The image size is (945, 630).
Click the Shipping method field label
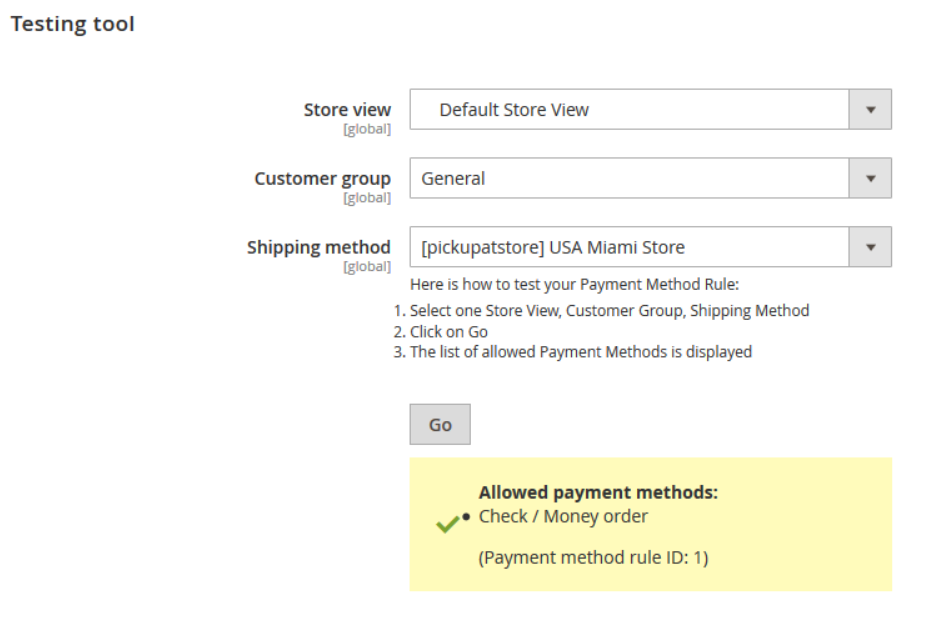coord(318,248)
